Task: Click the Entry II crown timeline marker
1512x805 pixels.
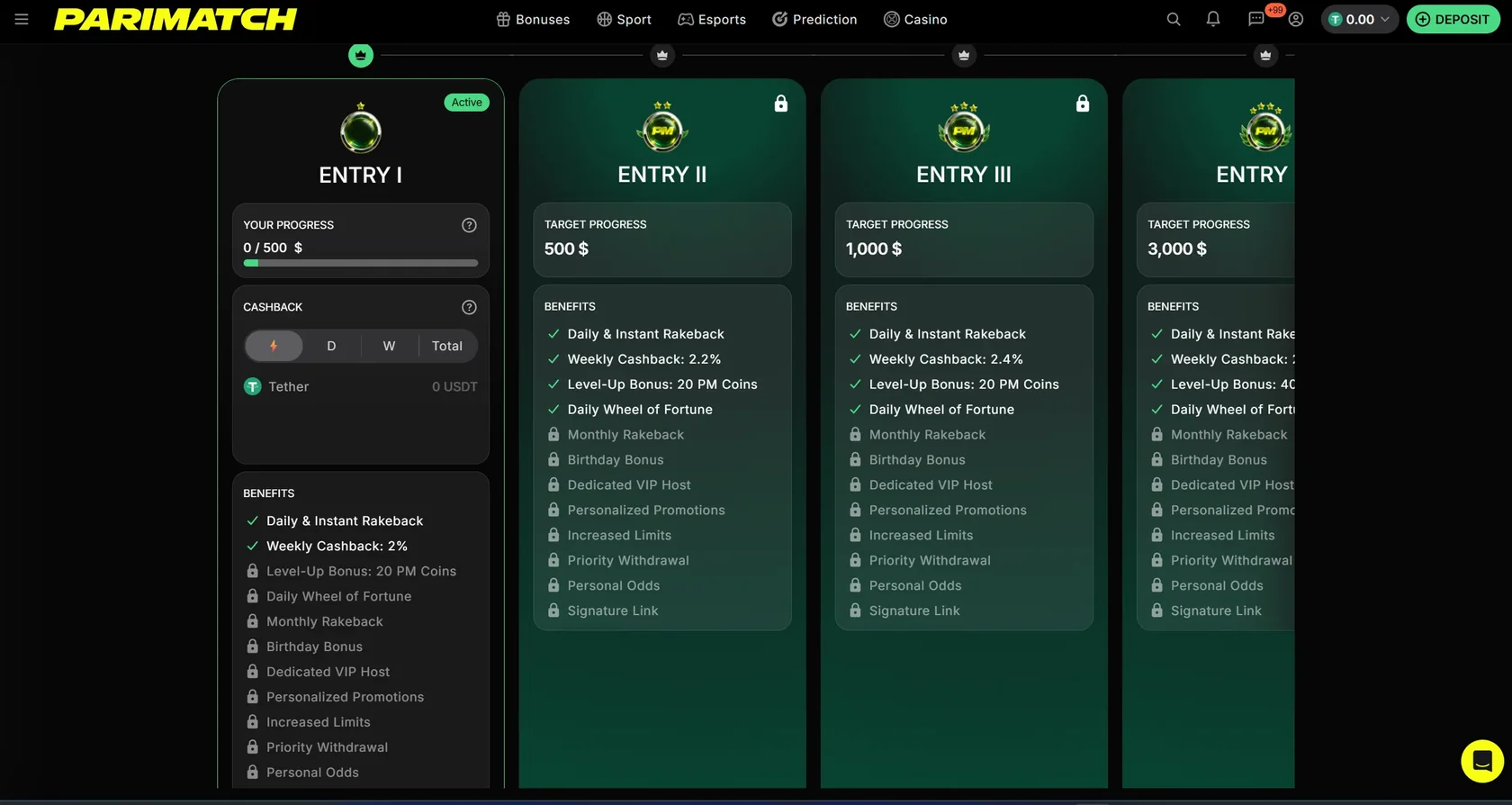Action: click(x=662, y=55)
